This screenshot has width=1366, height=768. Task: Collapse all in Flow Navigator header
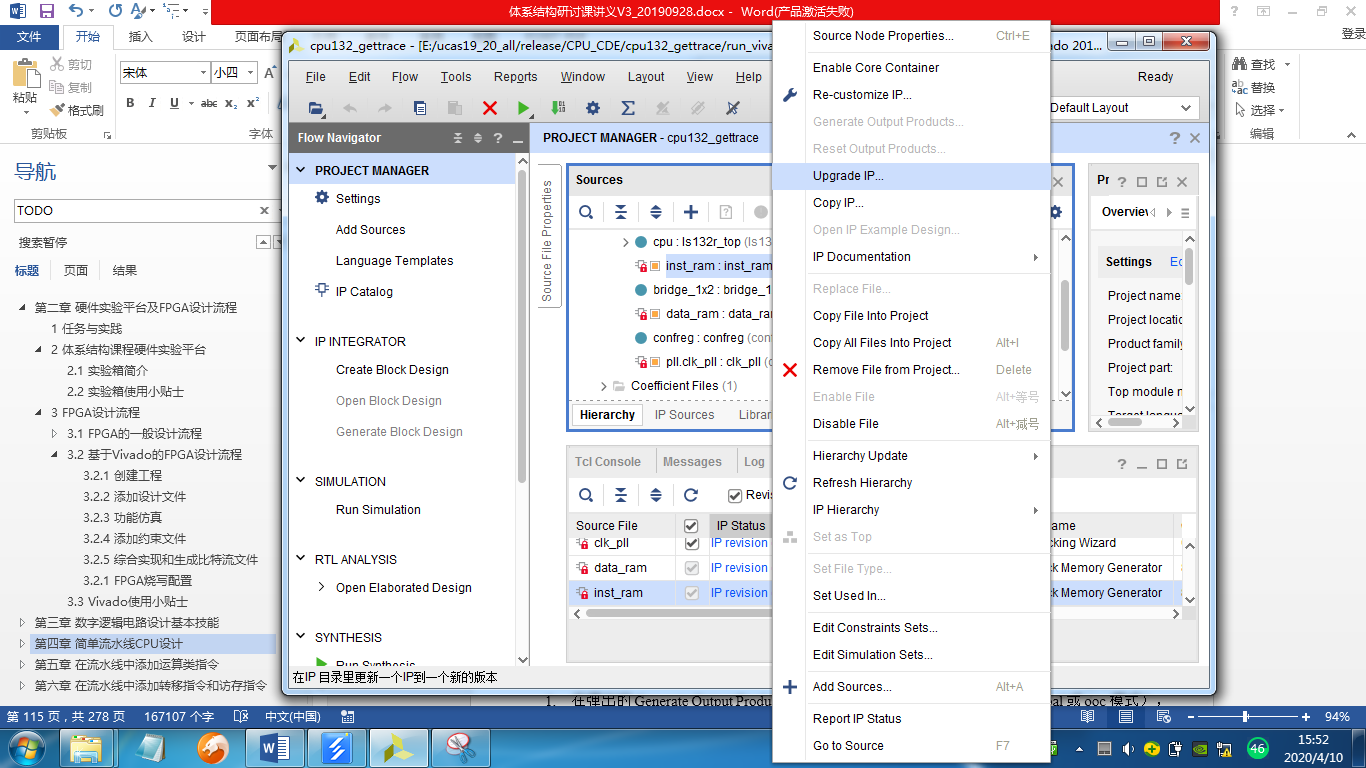(x=458, y=138)
